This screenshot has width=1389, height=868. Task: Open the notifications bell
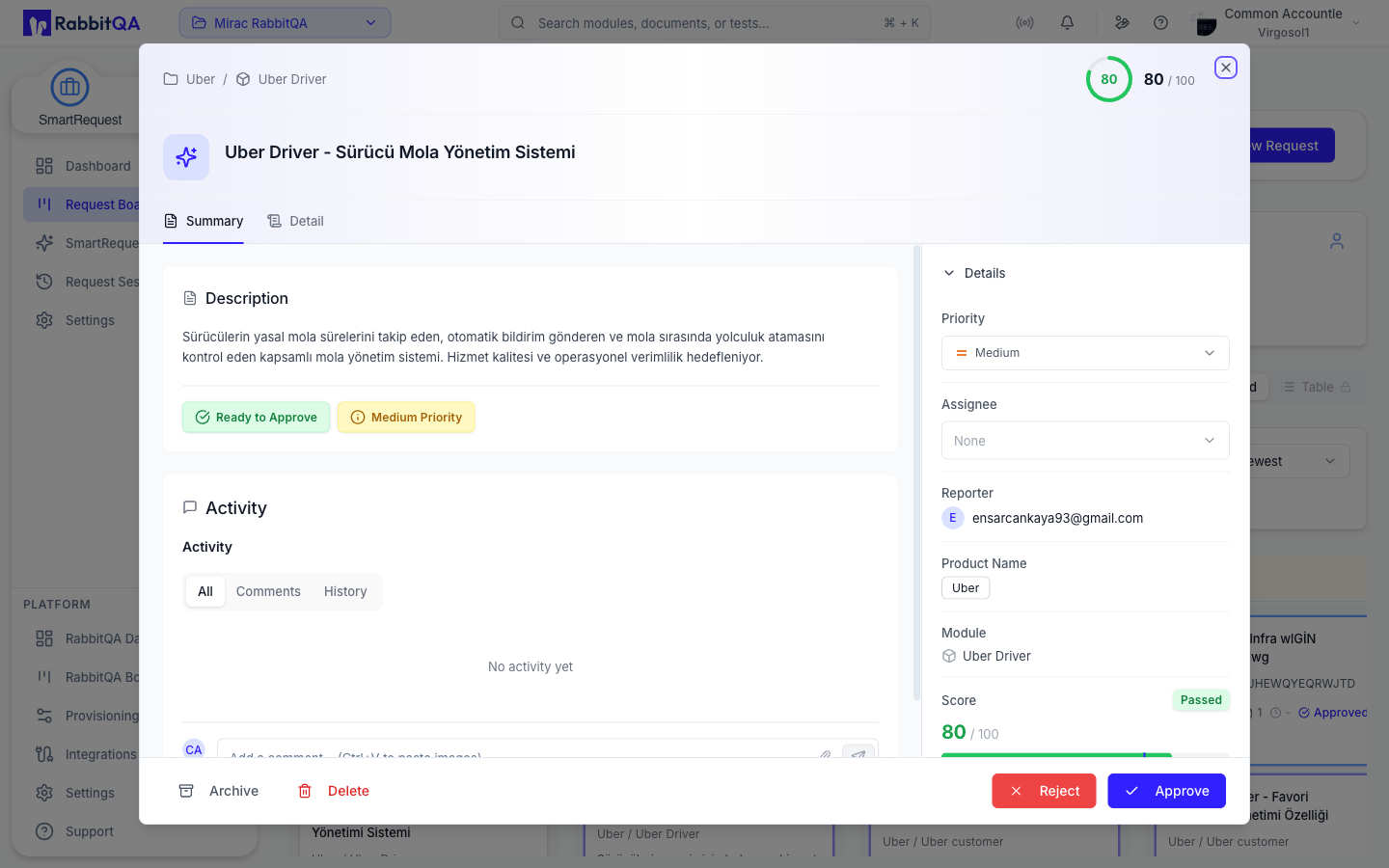pyautogui.click(x=1067, y=23)
